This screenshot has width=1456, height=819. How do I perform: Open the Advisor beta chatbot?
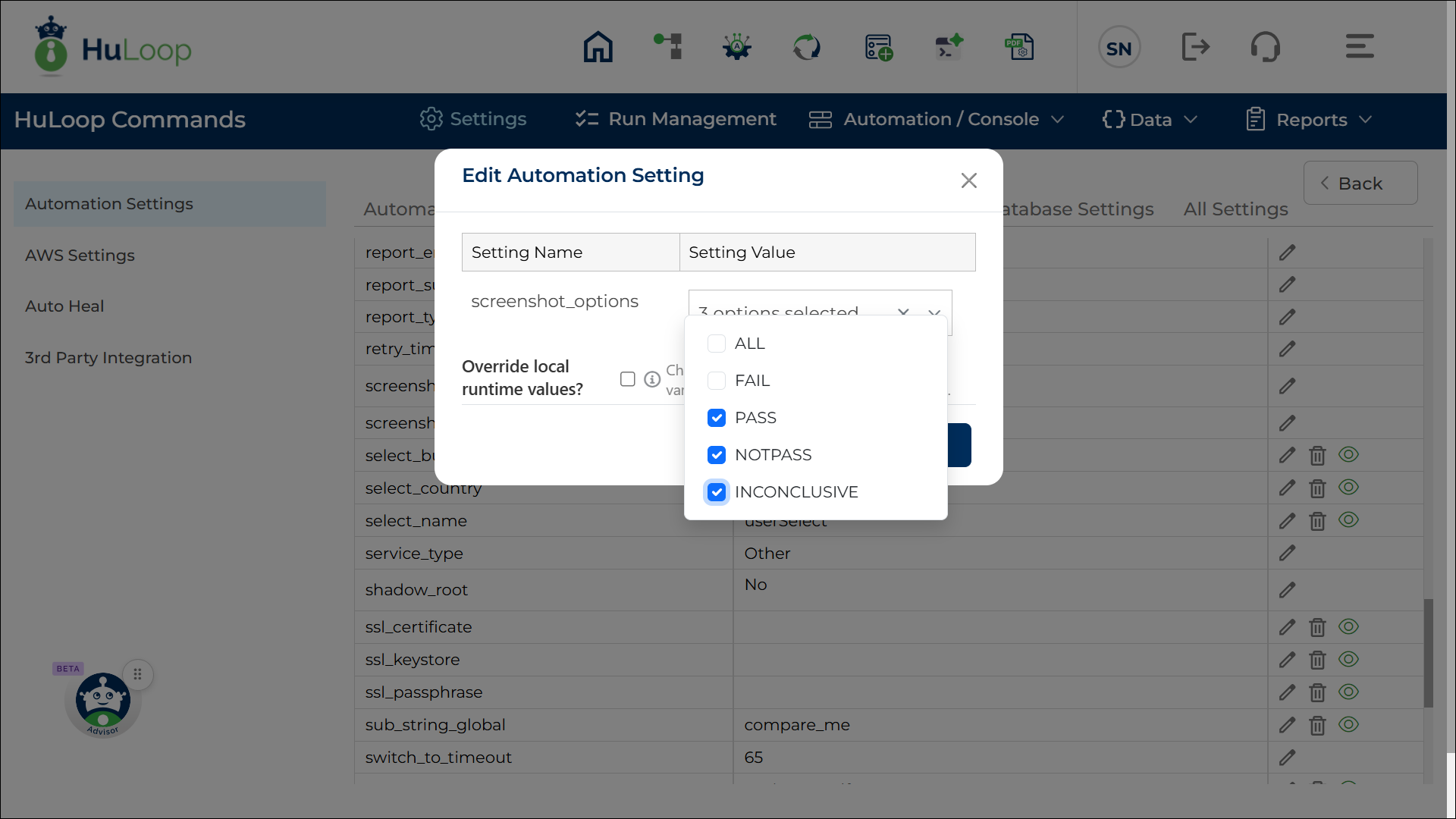(103, 702)
